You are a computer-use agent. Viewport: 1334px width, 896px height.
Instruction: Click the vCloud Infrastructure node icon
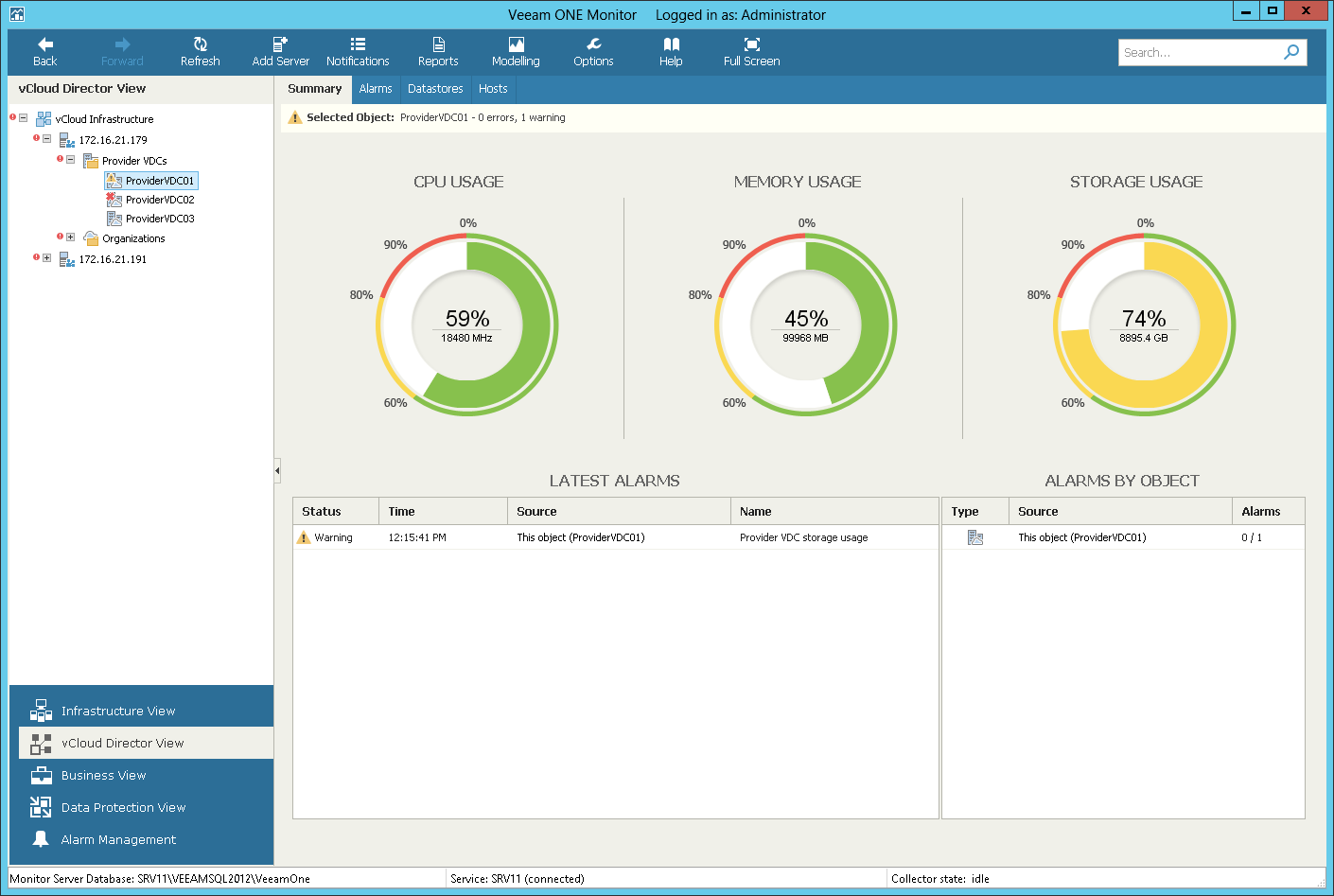[44, 119]
